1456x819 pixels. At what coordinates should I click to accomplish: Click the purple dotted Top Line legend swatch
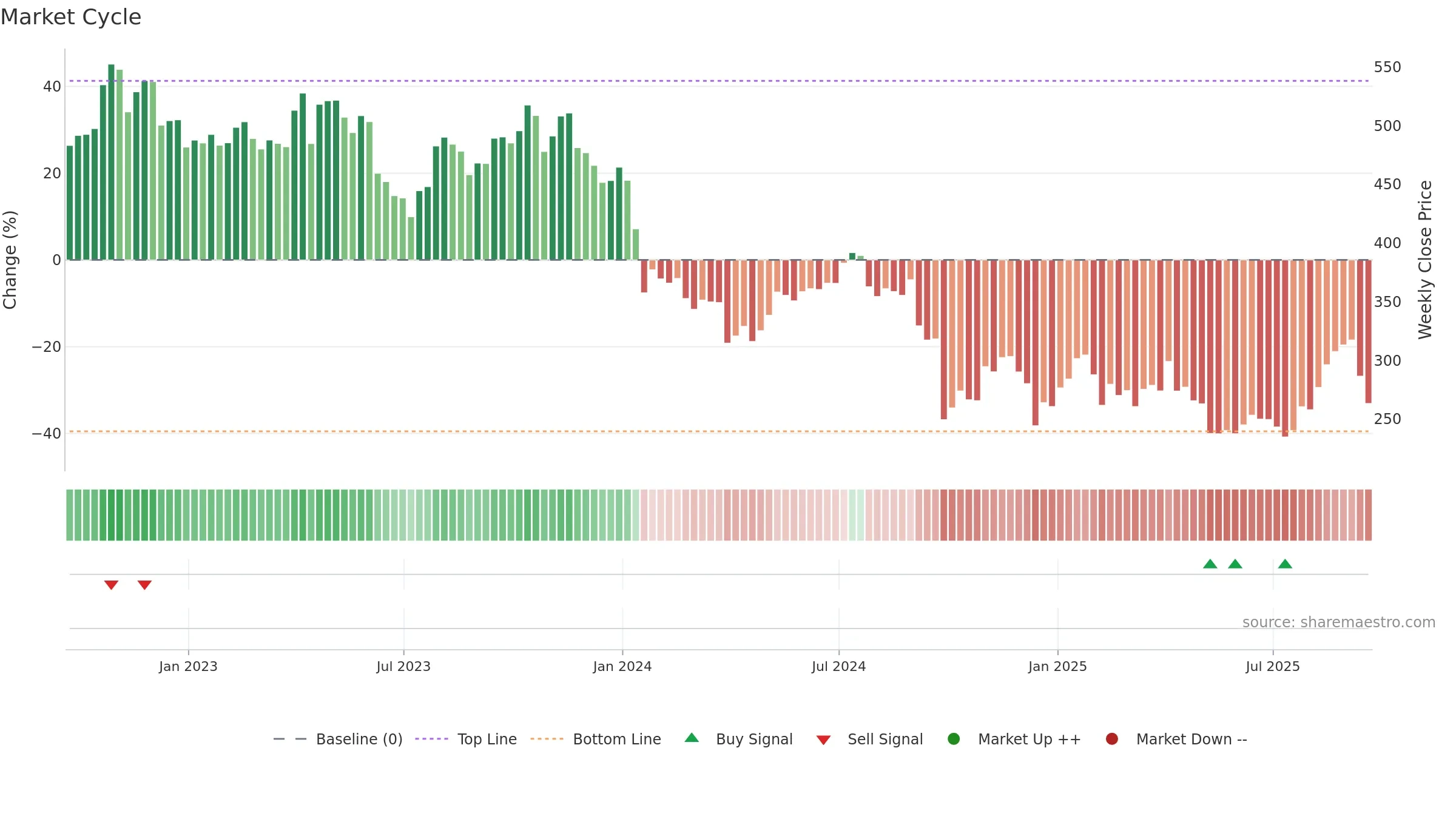431,739
